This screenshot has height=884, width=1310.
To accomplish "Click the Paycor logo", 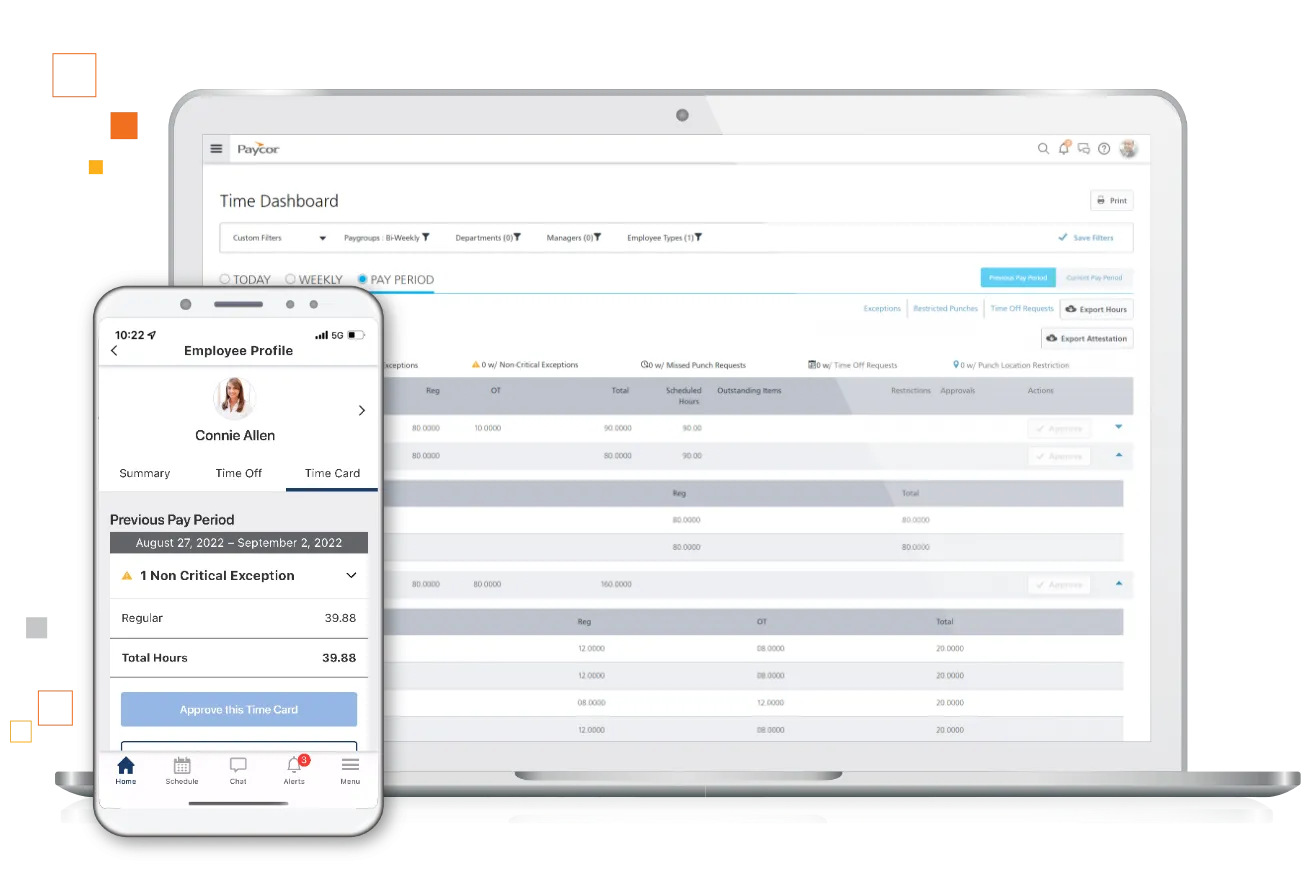I will [258, 149].
